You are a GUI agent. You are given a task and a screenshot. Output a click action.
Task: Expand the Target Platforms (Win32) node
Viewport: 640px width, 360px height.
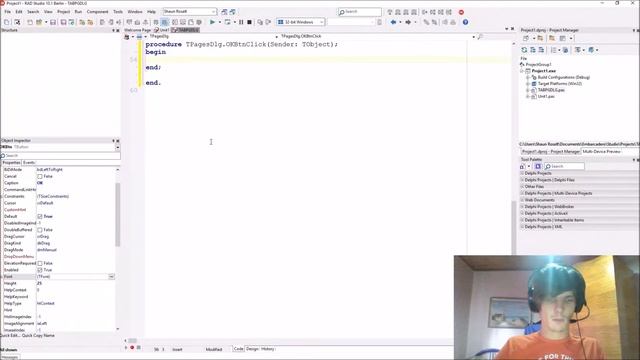tap(528, 84)
